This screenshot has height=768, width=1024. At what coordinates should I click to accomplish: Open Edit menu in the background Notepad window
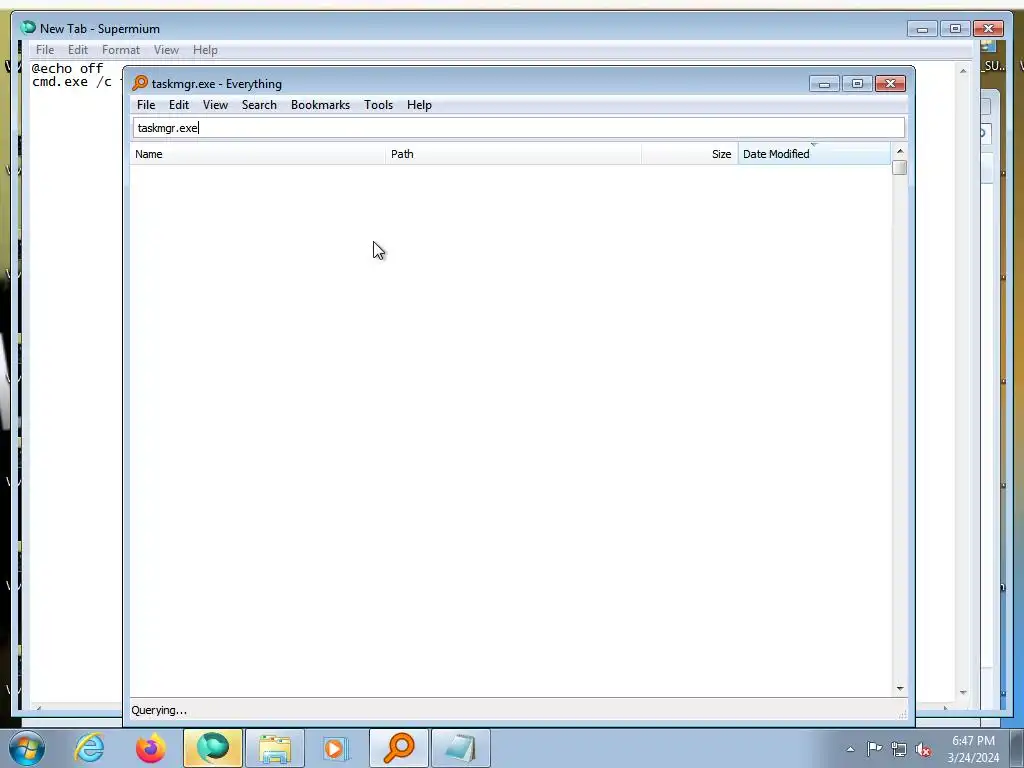pos(78,50)
